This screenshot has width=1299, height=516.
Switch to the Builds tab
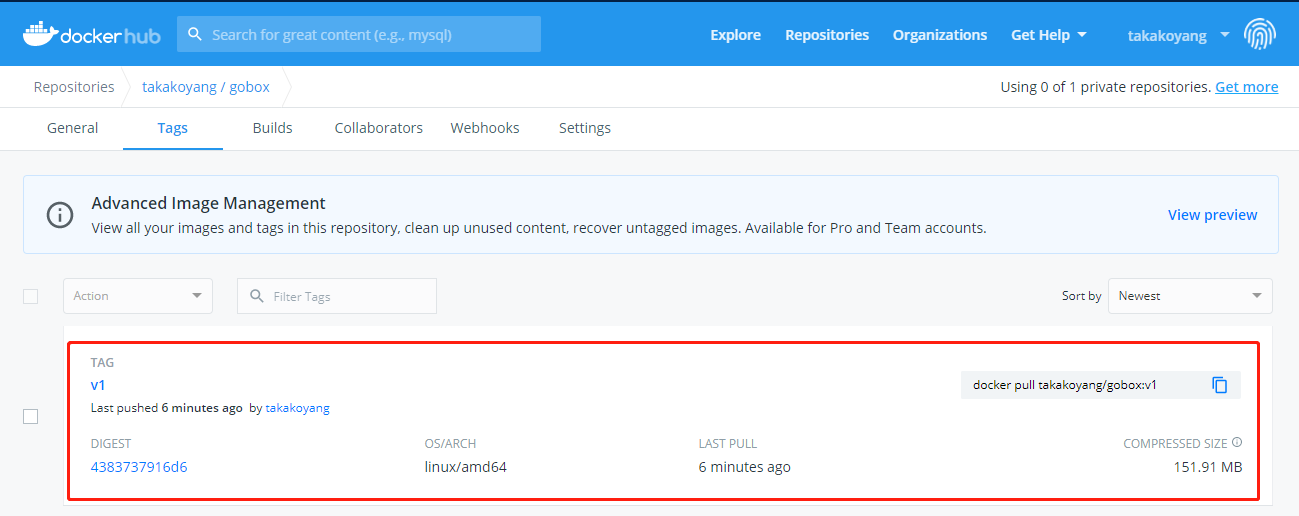[x=272, y=128]
